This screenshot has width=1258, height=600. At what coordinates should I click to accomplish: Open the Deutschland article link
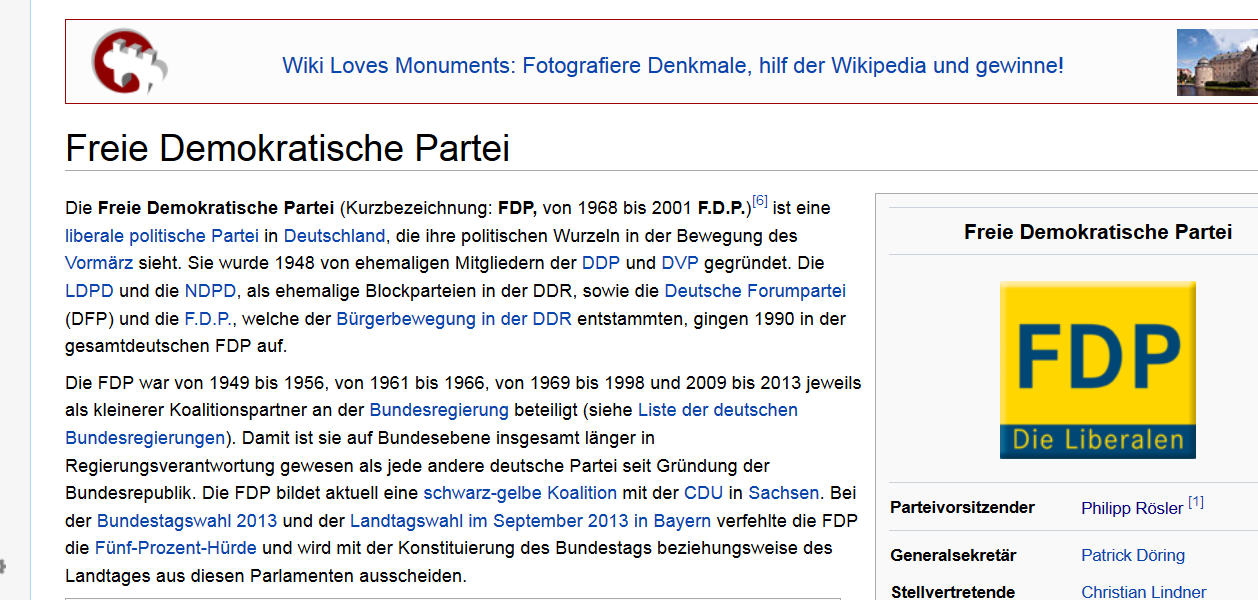[334, 236]
